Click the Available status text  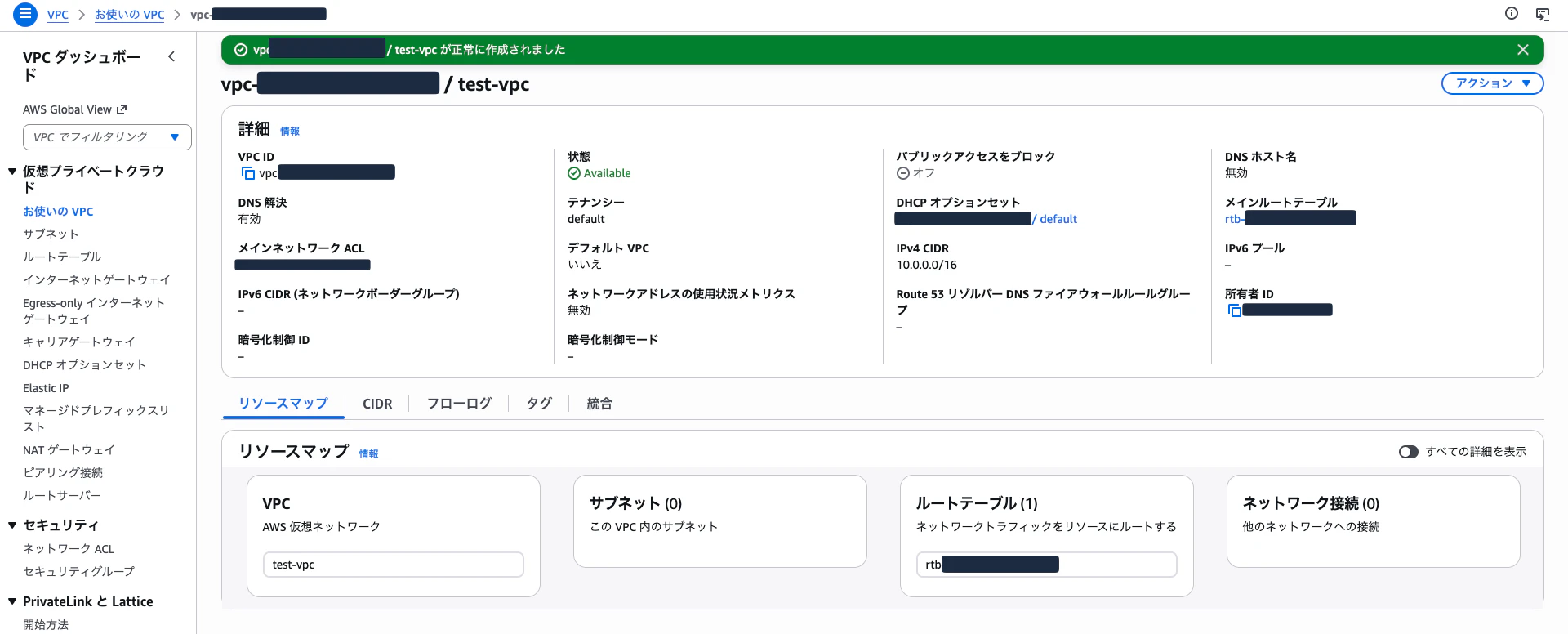click(x=607, y=173)
